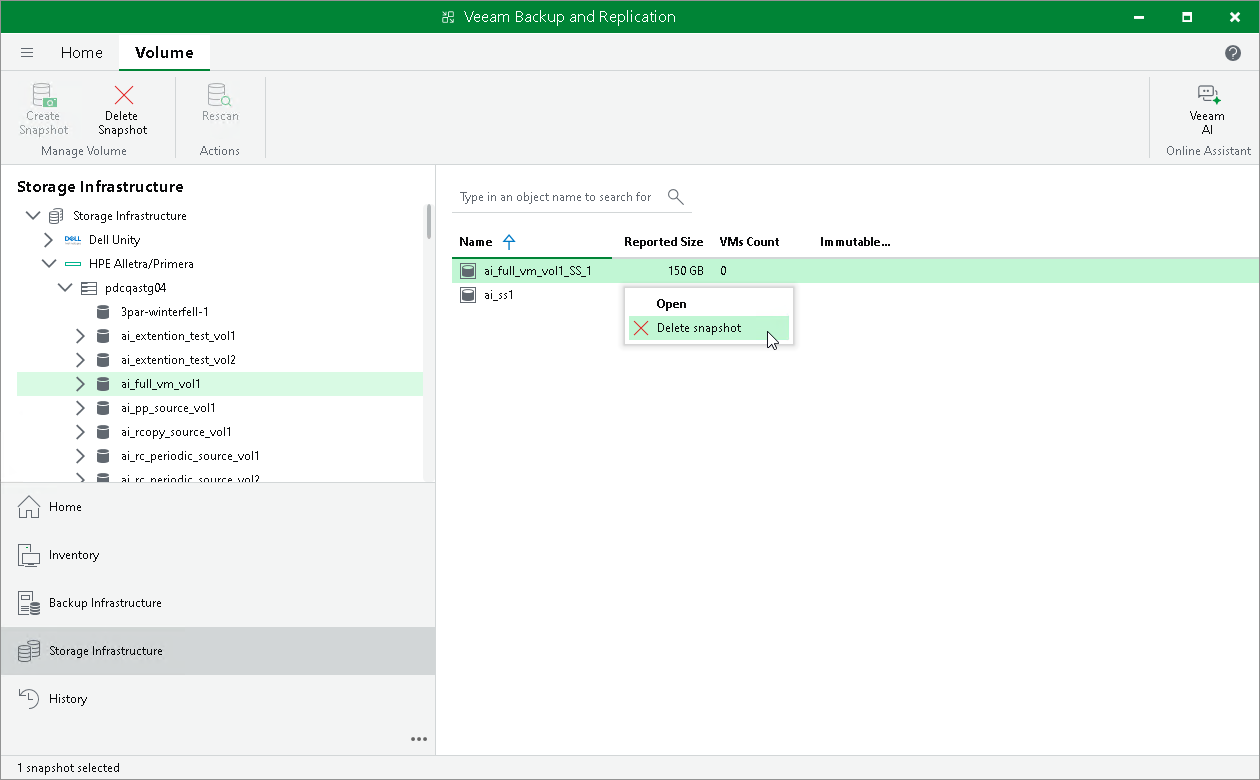Screen dimensions: 1260x780
Task: Expand the Dell Unity tree node
Action: pos(48,240)
